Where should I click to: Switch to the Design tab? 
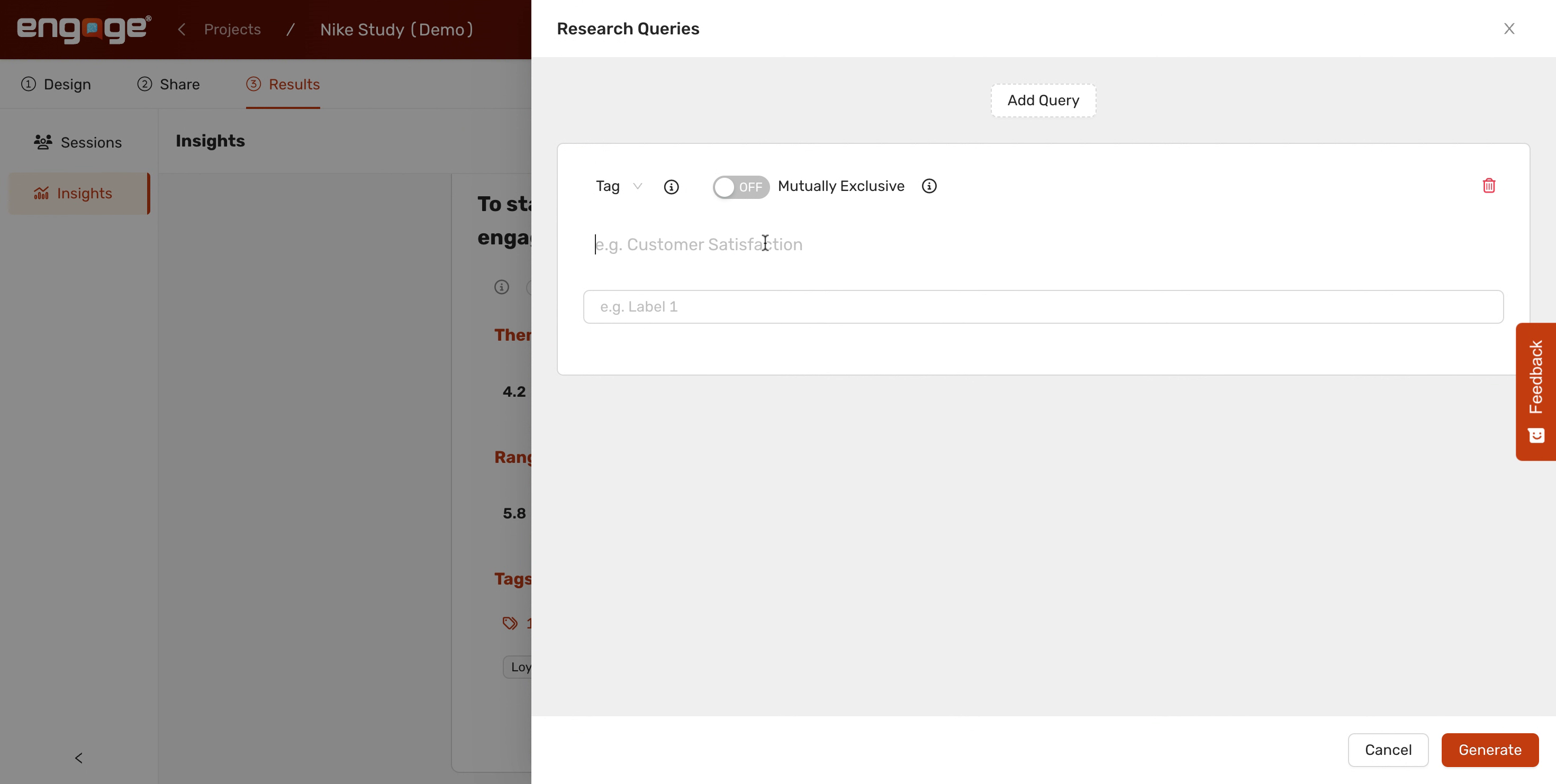pyautogui.click(x=56, y=84)
